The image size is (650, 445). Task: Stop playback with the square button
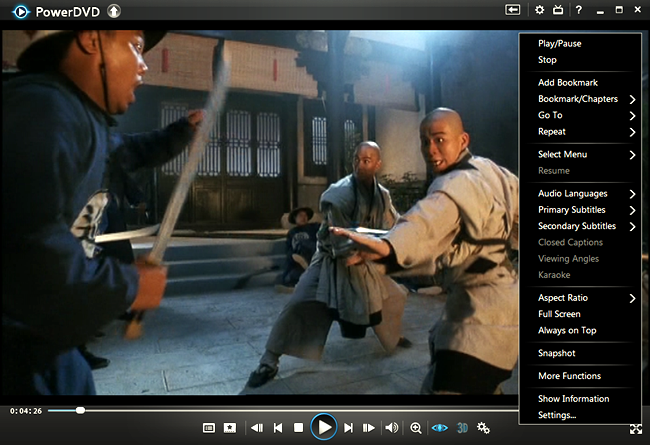click(298, 428)
